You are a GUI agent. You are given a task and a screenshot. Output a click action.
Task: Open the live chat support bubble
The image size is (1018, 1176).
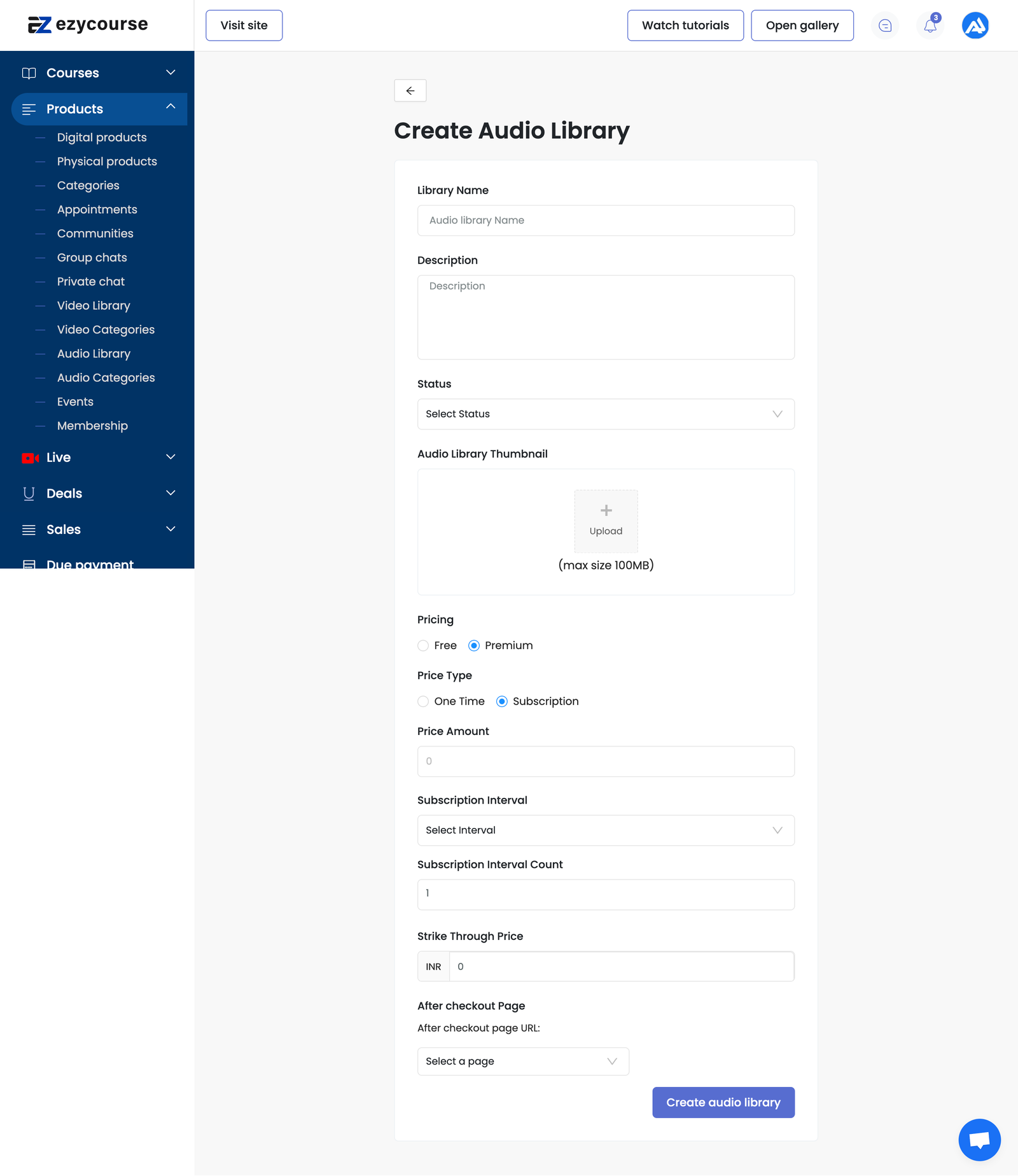(x=979, y=1139)
